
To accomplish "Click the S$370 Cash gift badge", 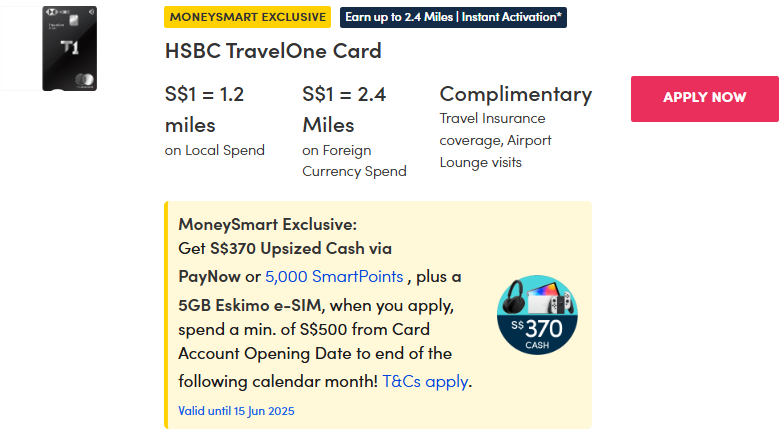I will [537, 314].
